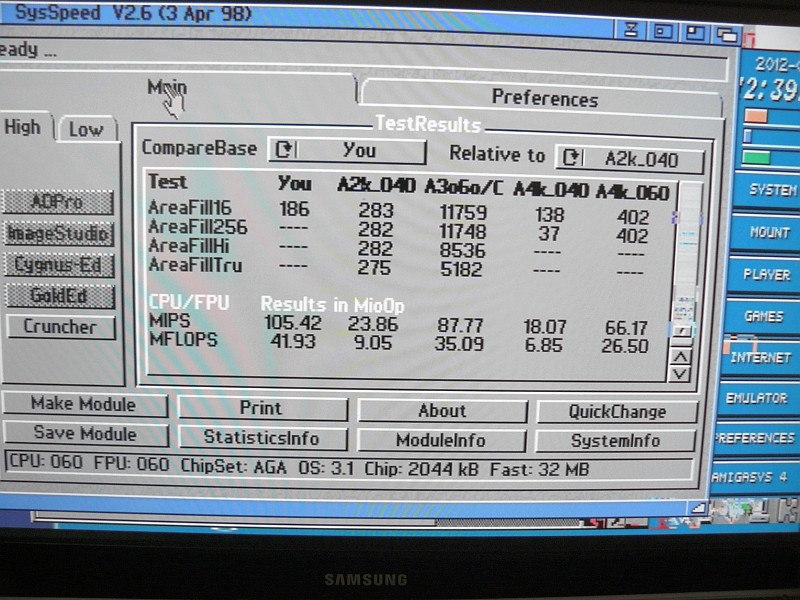Open SystemInfo
The height and width of the screenshot is (600, 800).
pos(615,441)
